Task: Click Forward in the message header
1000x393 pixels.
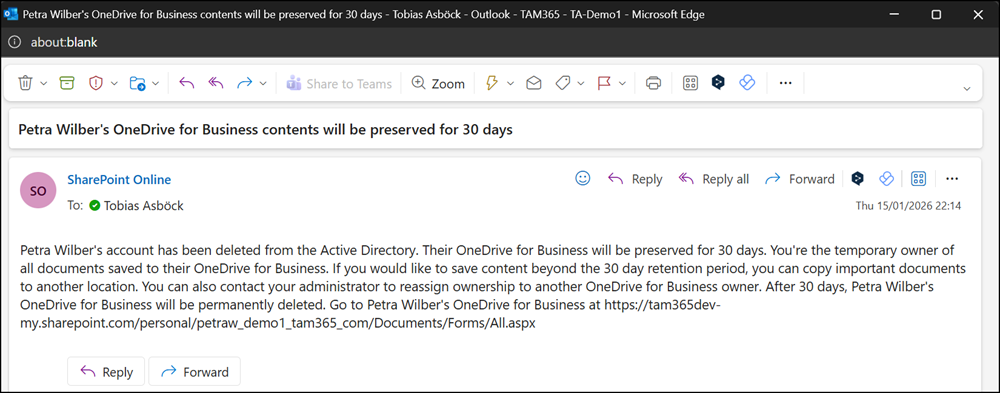Action: 799,179
